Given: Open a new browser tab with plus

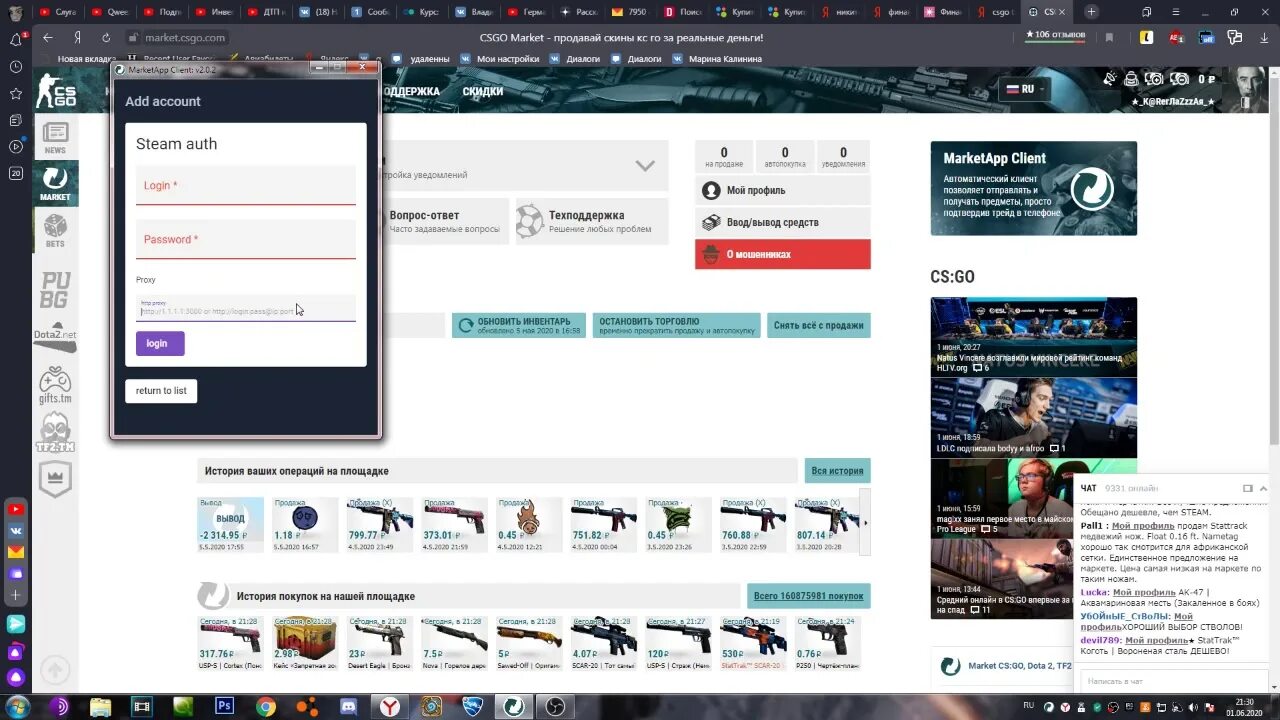Looking at the screenshot, I should click(1091, 12).
